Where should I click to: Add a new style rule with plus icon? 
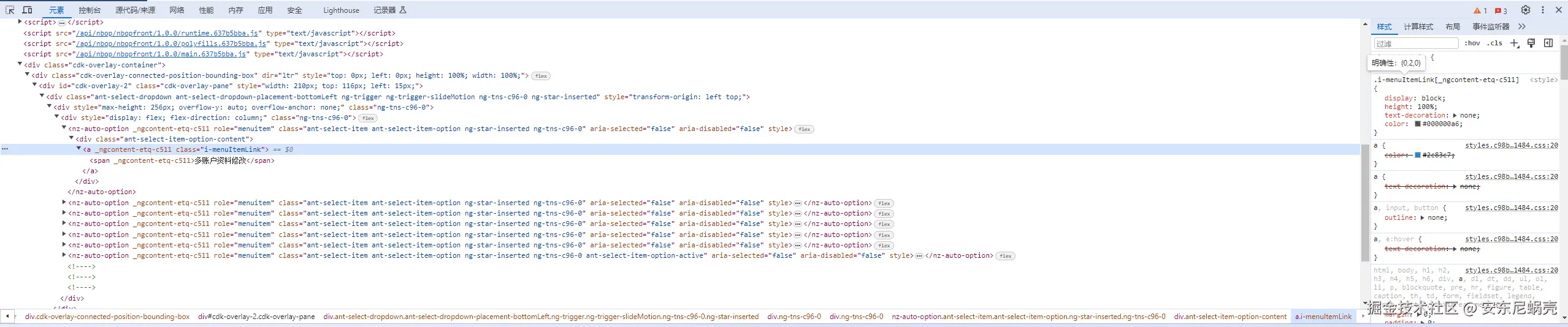pyautogui.click(x=1514, y=43)
